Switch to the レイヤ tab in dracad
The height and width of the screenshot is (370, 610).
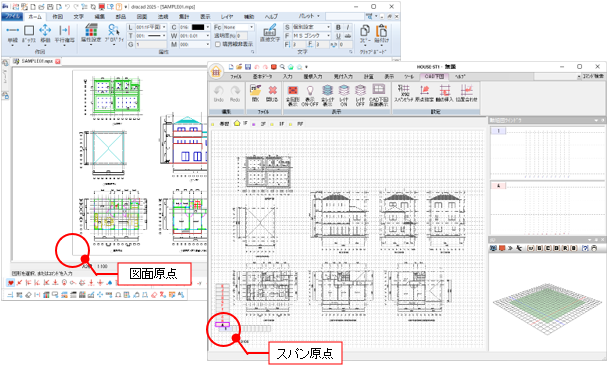pos(227,17)
